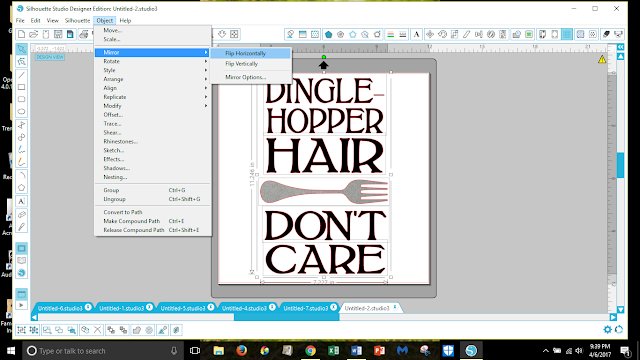Click the vertical scrollbar thumb
Screen dimensions: 640x360
click(620, 165)
